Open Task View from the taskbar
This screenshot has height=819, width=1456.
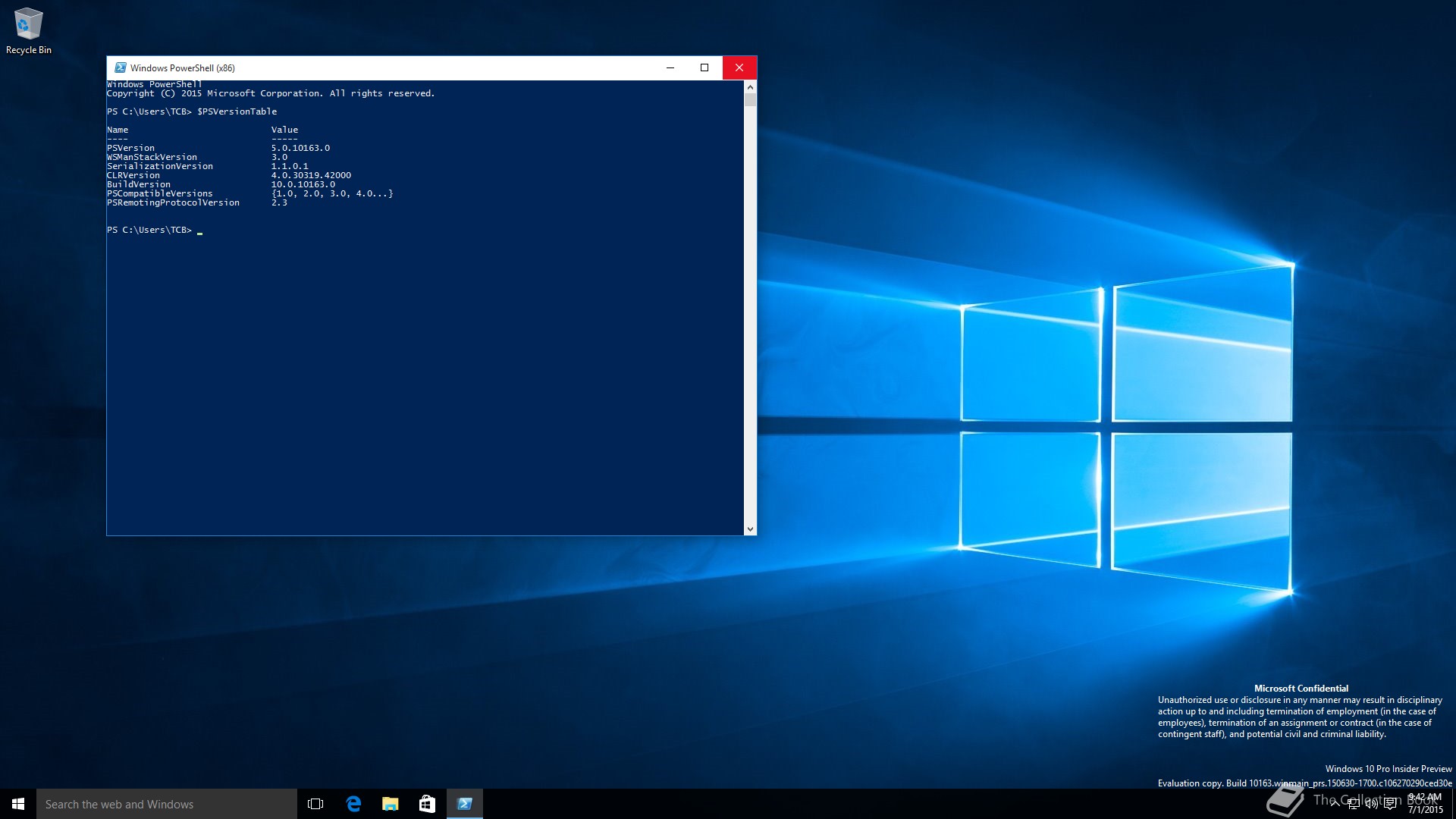[x=315, y=804]
